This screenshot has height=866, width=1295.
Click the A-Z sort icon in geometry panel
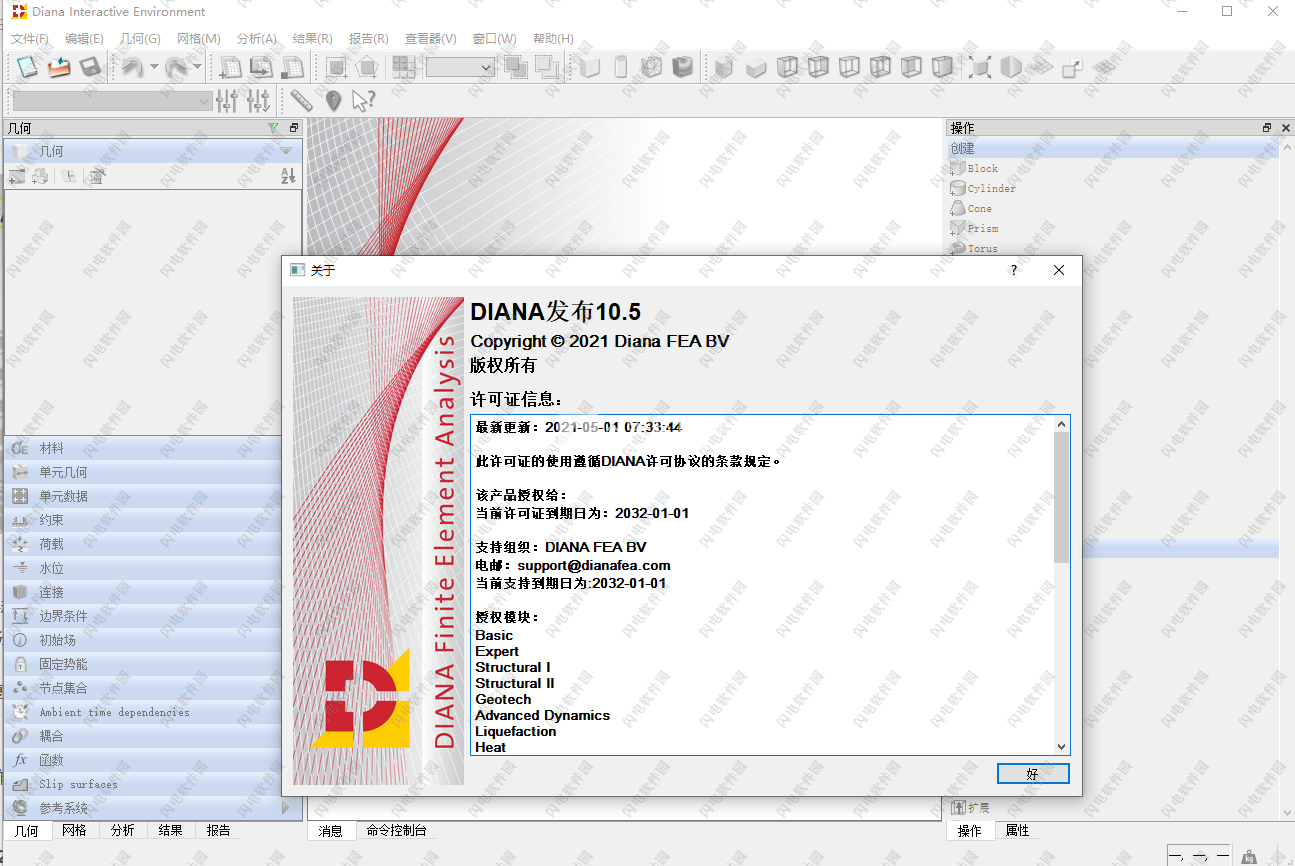(x=288, y=176)
